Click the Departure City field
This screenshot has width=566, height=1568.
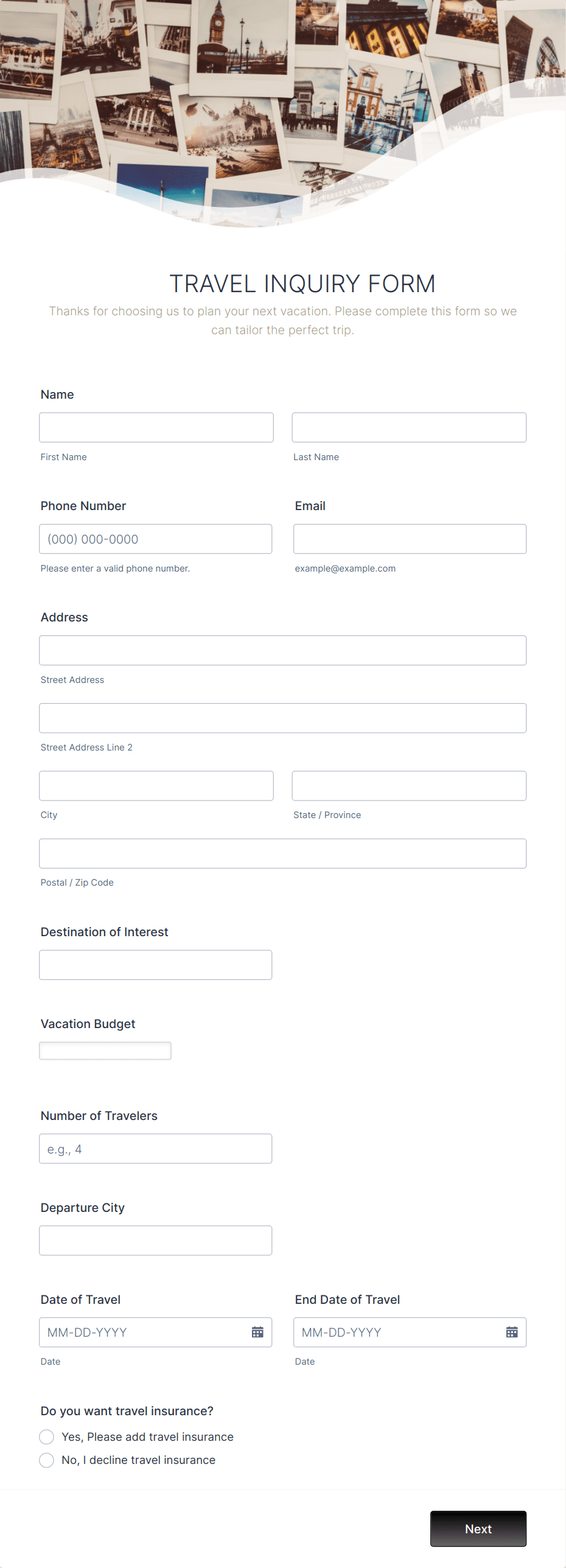click(156, 1241)
